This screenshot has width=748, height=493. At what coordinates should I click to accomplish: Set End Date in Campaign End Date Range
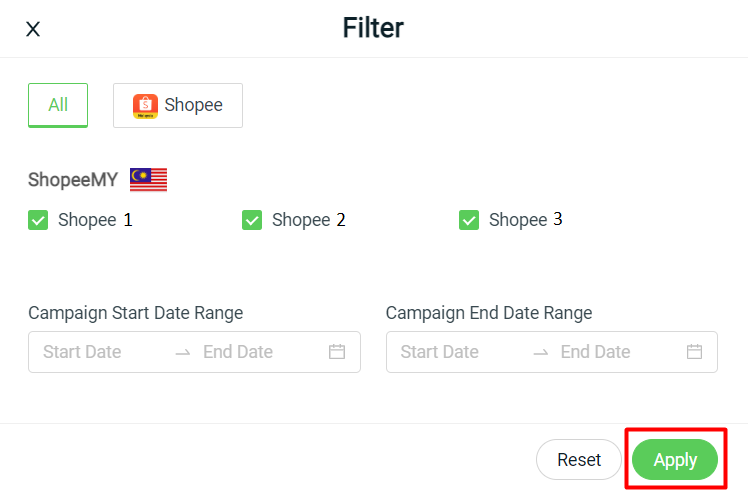click(x=596, y=352)
